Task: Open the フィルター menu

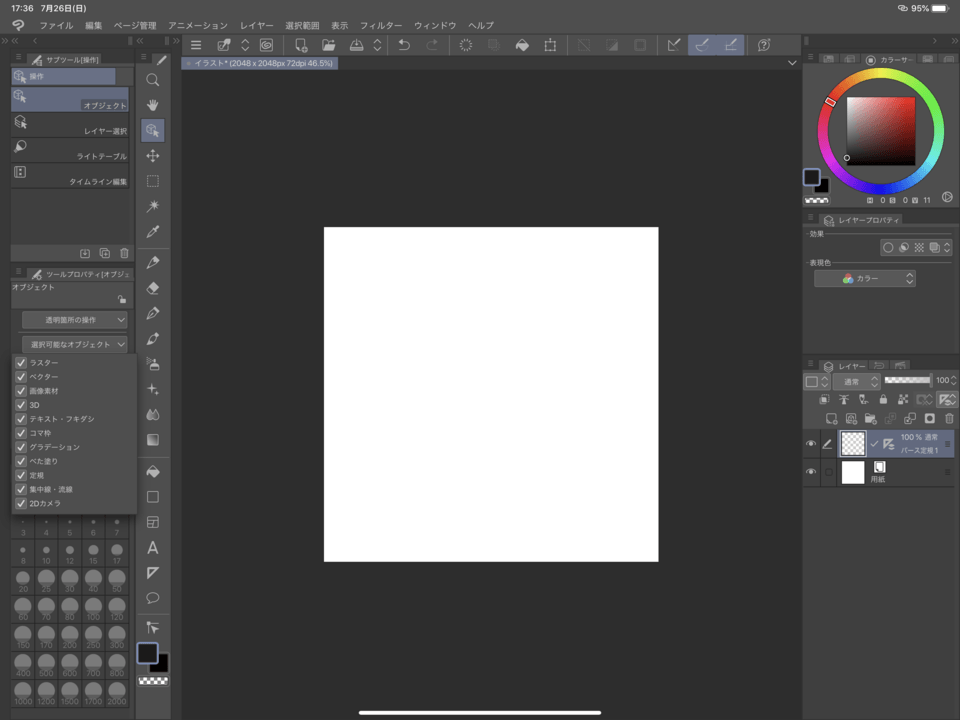Action: point(380,25)
